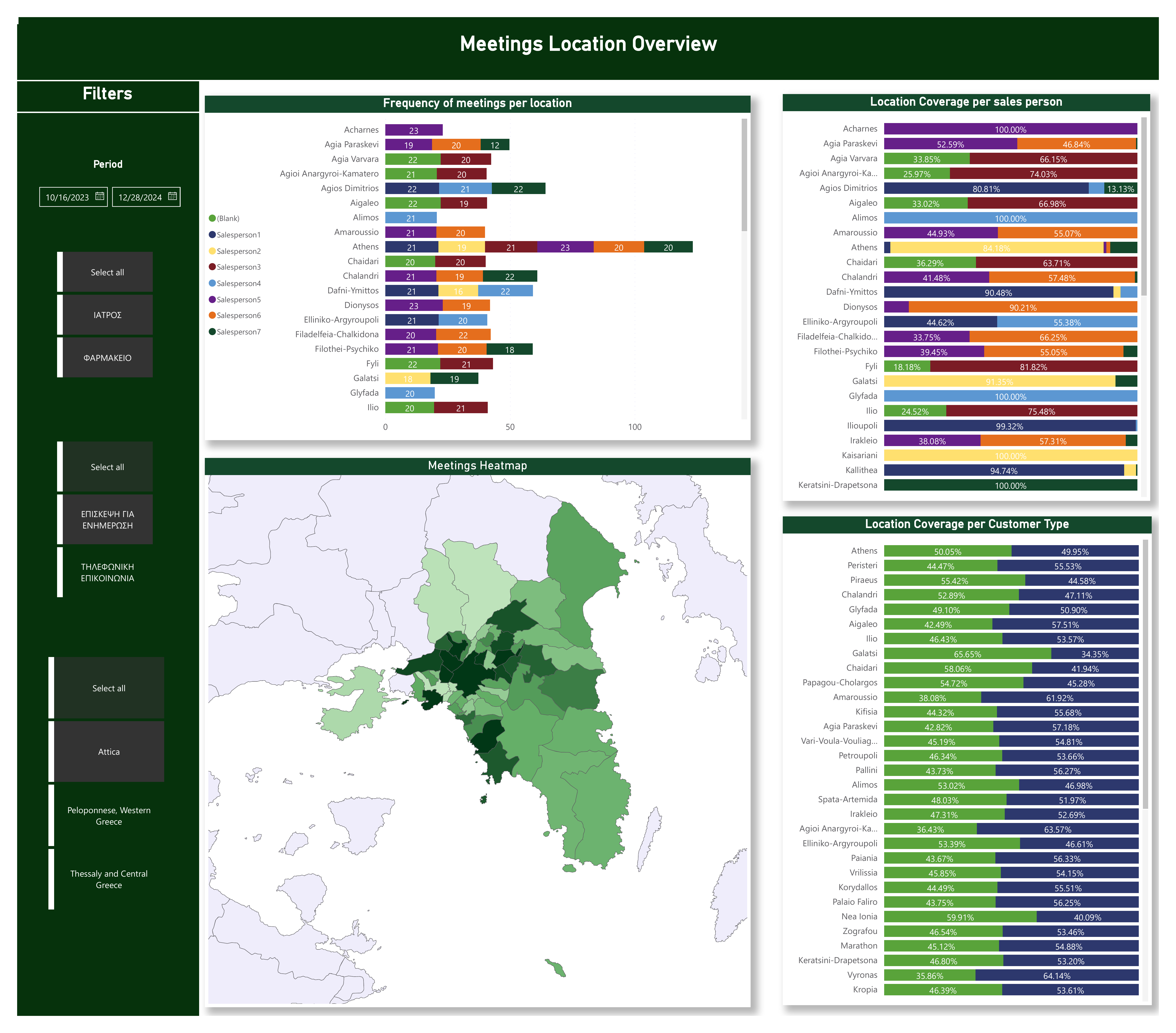Click the start date 10/16/2023 input field
Screen dimensions: 1176x1033
pyautogui.click(x=67, y=197)
